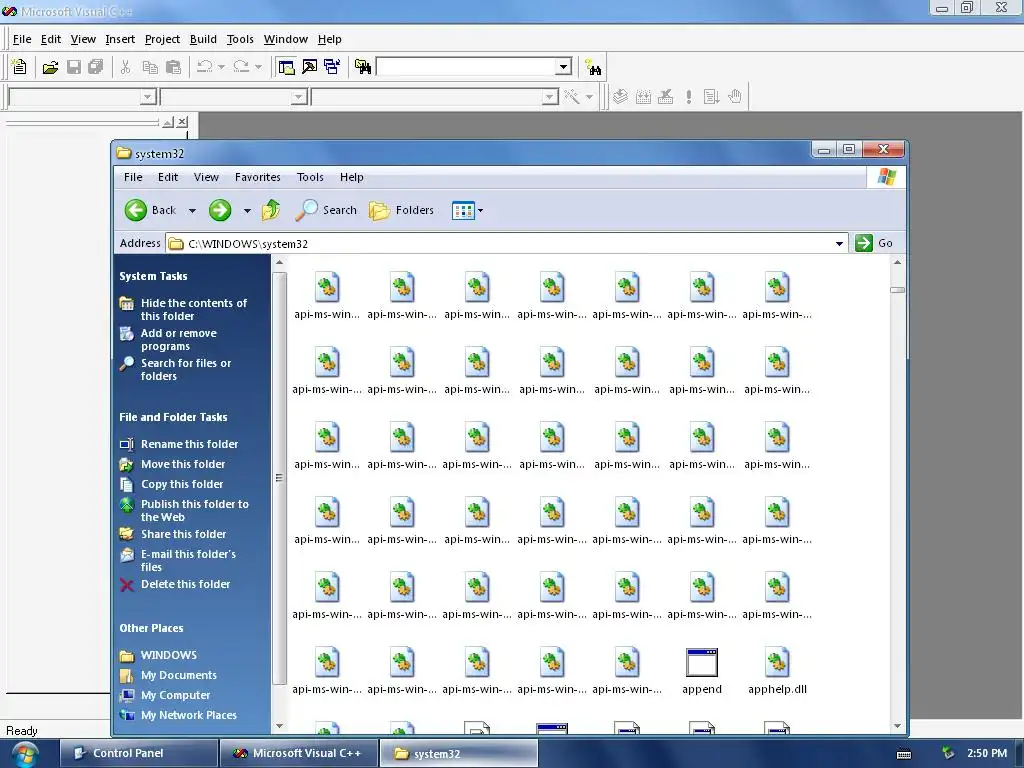Click the Go debug icon in build toolbar
This screenshot has height=768, width=1024.
(x=711, y=97)
